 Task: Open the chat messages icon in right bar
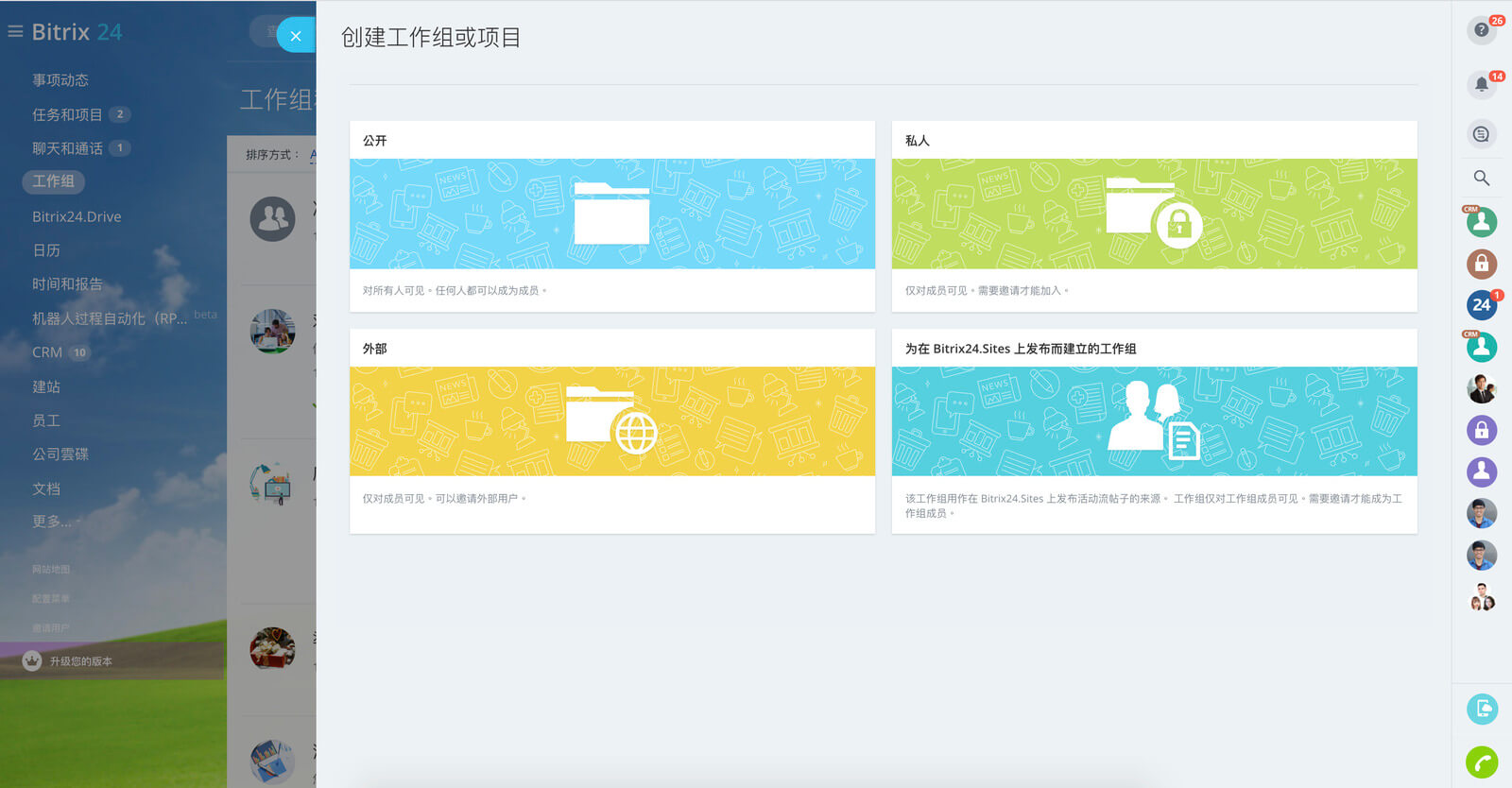[x=1481, y=134]
